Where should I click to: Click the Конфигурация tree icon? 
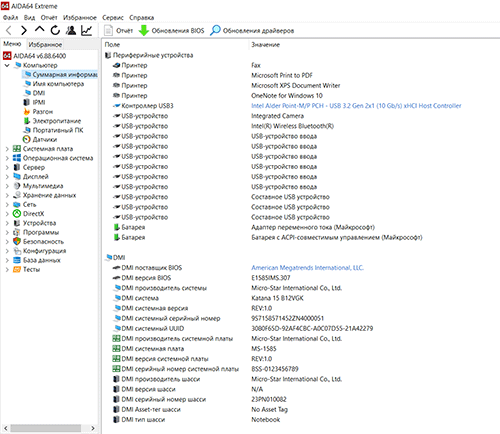pos(17,251)
